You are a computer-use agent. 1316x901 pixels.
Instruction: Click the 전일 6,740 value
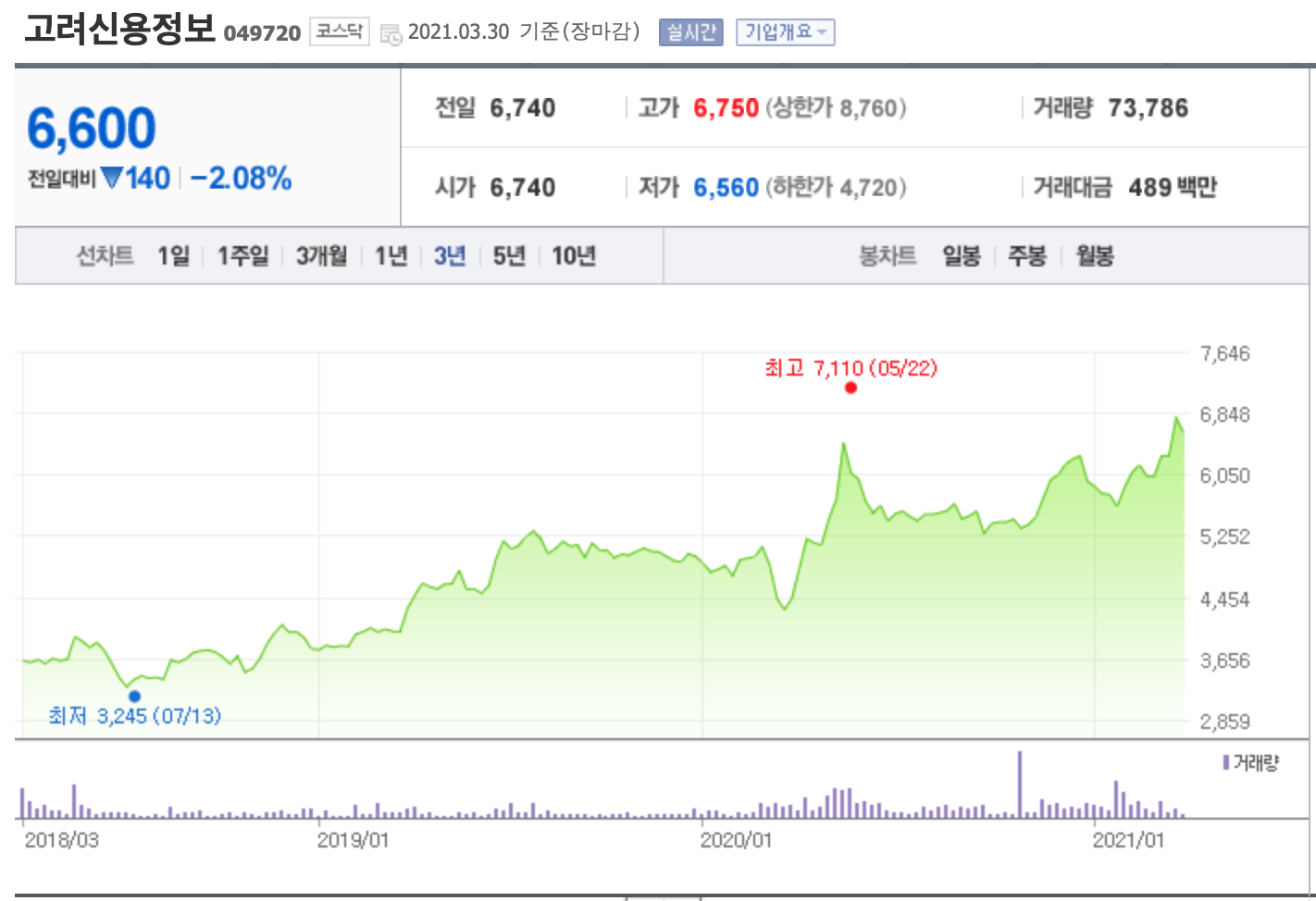point(523,108)
